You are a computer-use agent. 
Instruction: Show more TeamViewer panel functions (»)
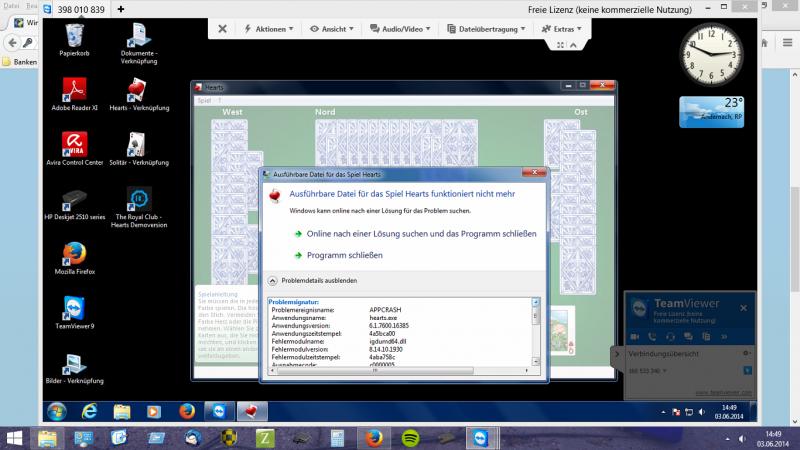[x=723, y=337]
